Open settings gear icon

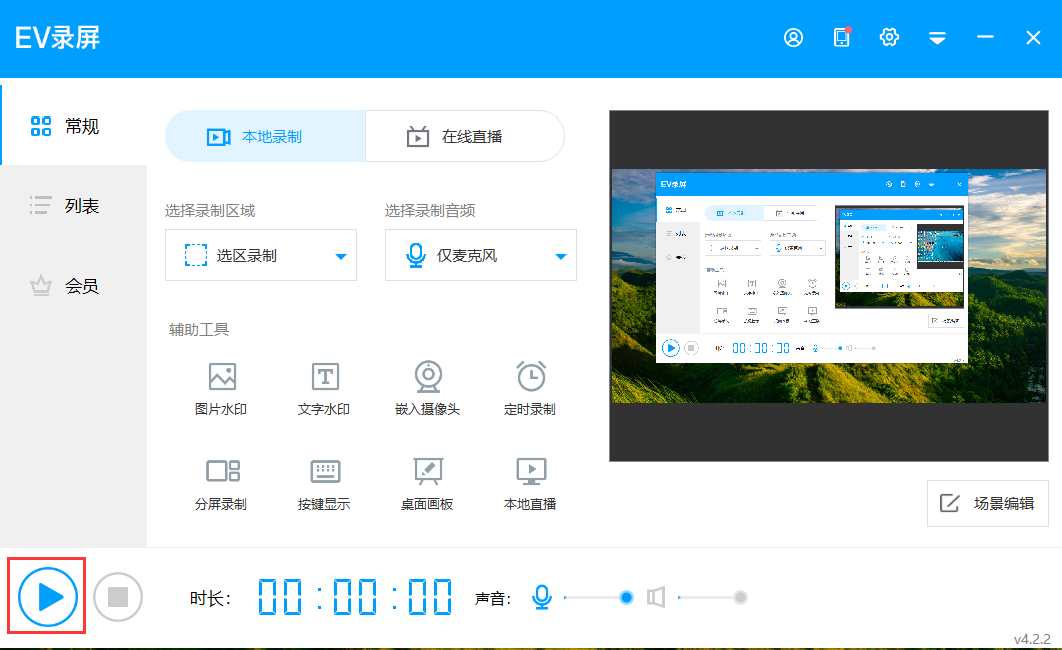889,37
